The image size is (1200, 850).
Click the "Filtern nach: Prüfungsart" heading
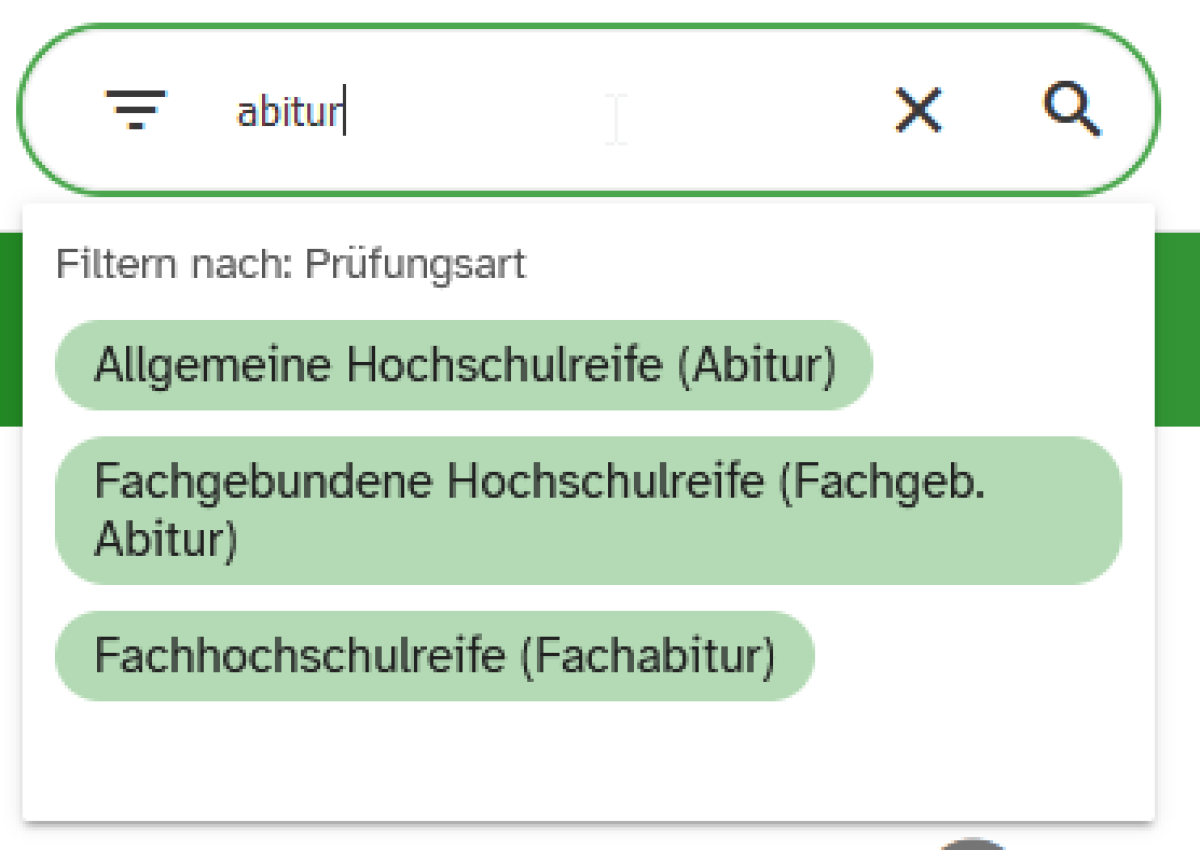(x=290, y=264)
